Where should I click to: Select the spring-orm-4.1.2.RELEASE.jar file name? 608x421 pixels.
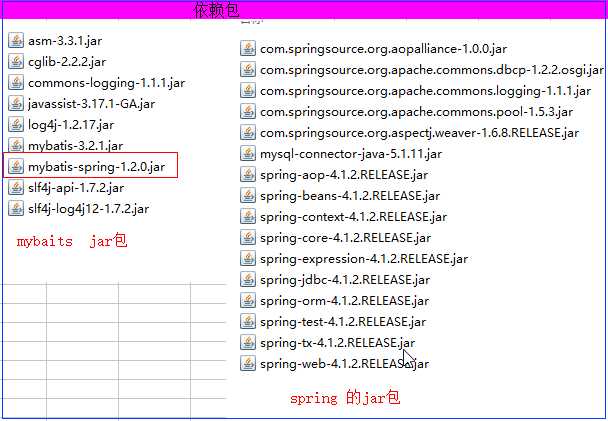(345, 301)
